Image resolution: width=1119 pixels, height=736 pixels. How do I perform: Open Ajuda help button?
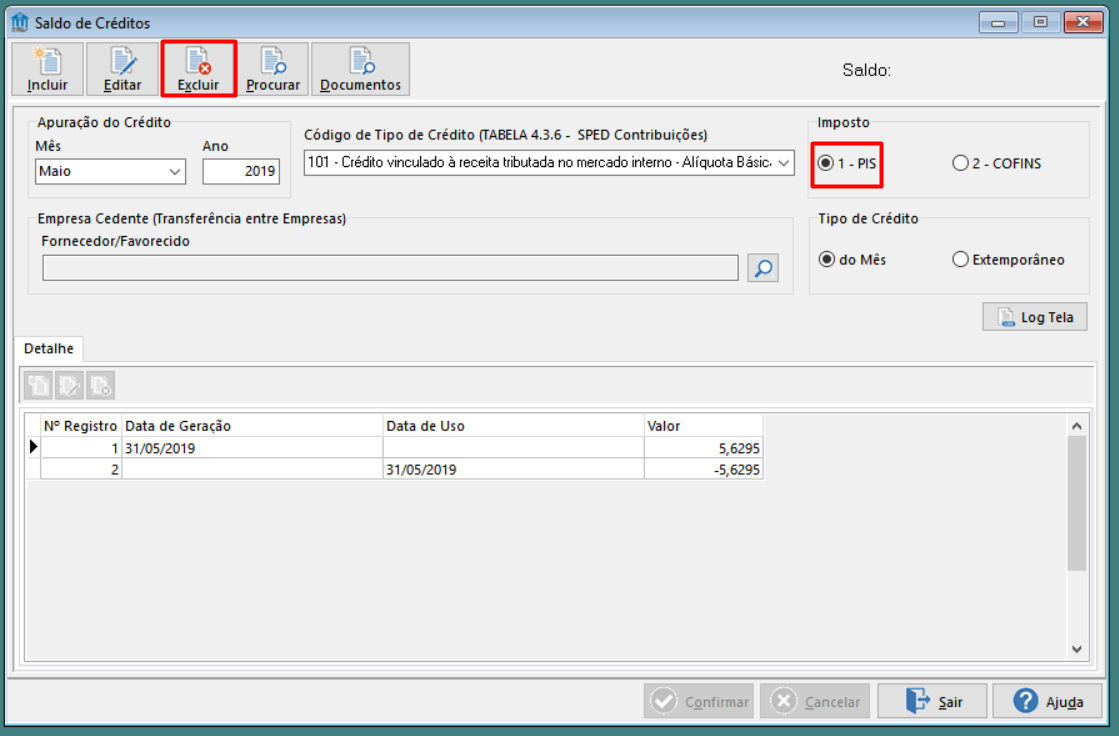click(1048, 702)
